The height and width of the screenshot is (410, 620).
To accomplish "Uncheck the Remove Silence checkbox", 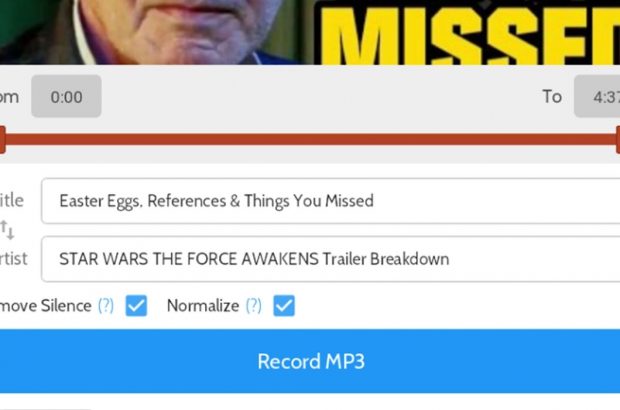I will [x=136, y=306].
